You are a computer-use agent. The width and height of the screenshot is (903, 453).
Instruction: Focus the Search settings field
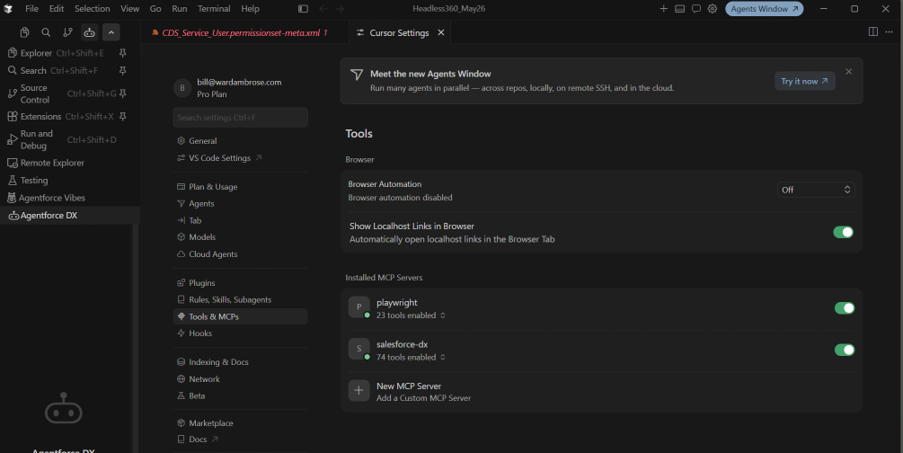pyautogui.click(x=240, y=117)
